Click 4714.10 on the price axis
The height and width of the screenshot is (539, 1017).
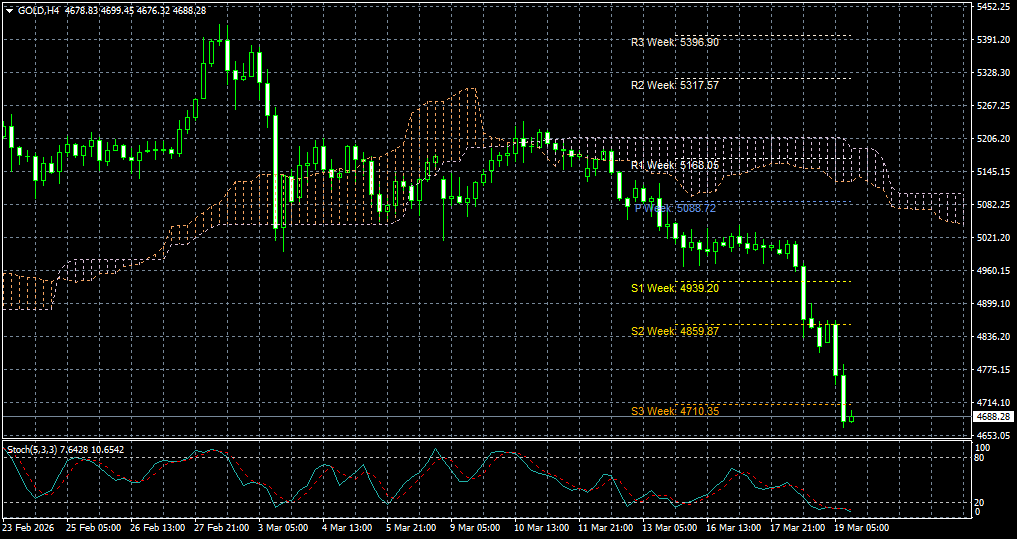point(994,403)
